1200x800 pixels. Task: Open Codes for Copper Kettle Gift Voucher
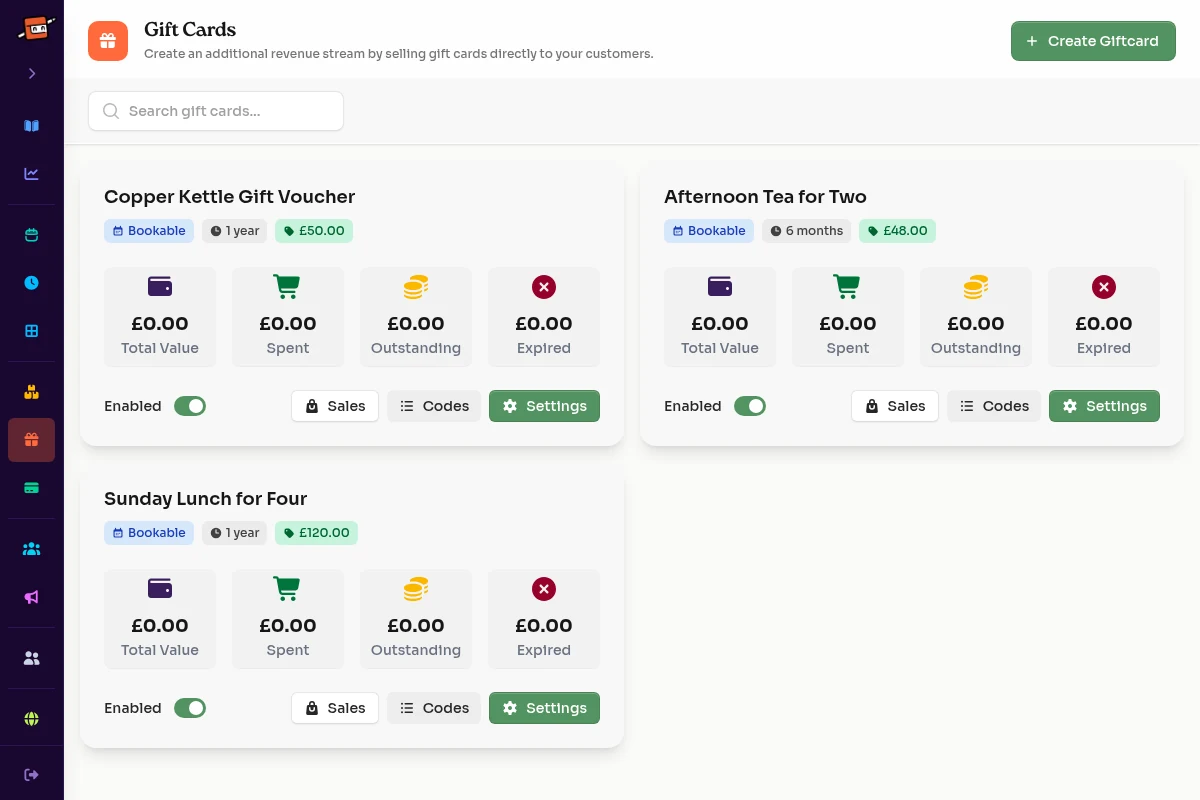(x=434, y=406)
